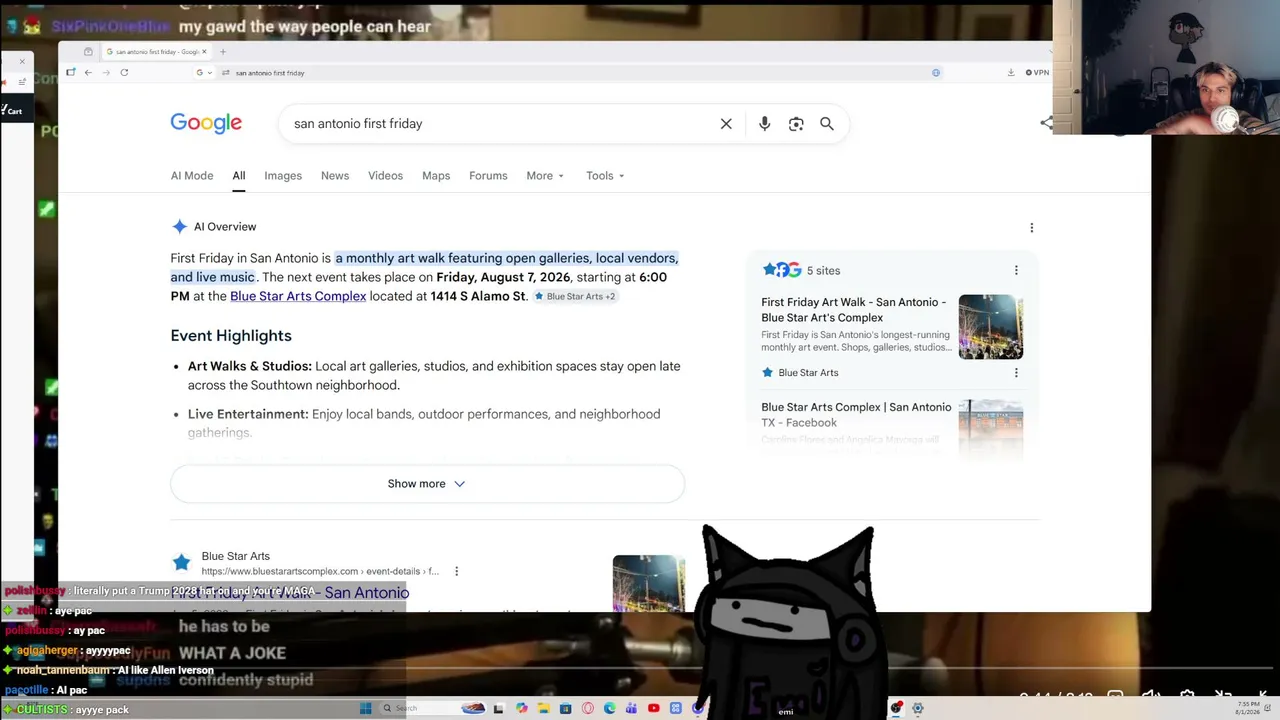
Task: Open the First Friday Art Walk source thumbnail
Action: (991, 327)
